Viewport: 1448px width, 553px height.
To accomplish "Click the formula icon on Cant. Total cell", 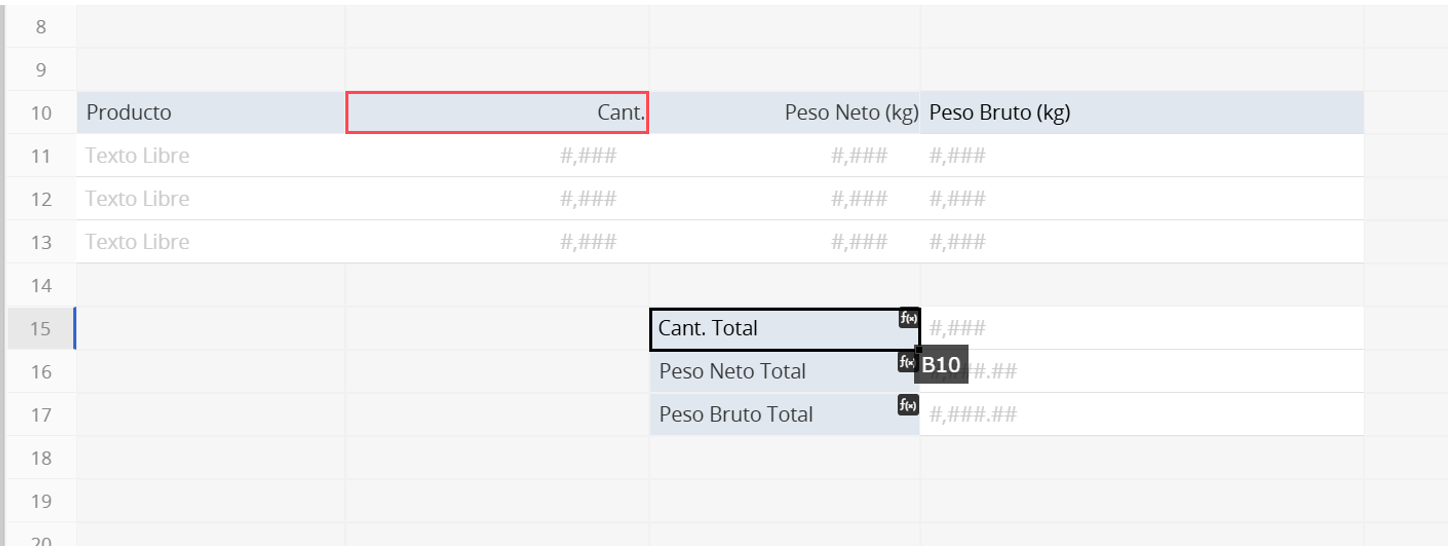I will 908,318.
